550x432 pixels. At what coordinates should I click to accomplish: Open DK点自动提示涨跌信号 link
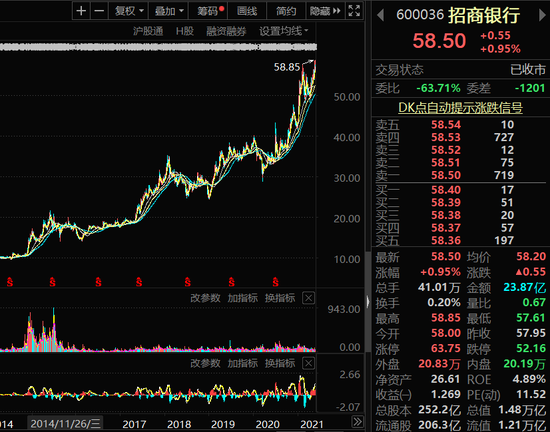tap(460, 107)
